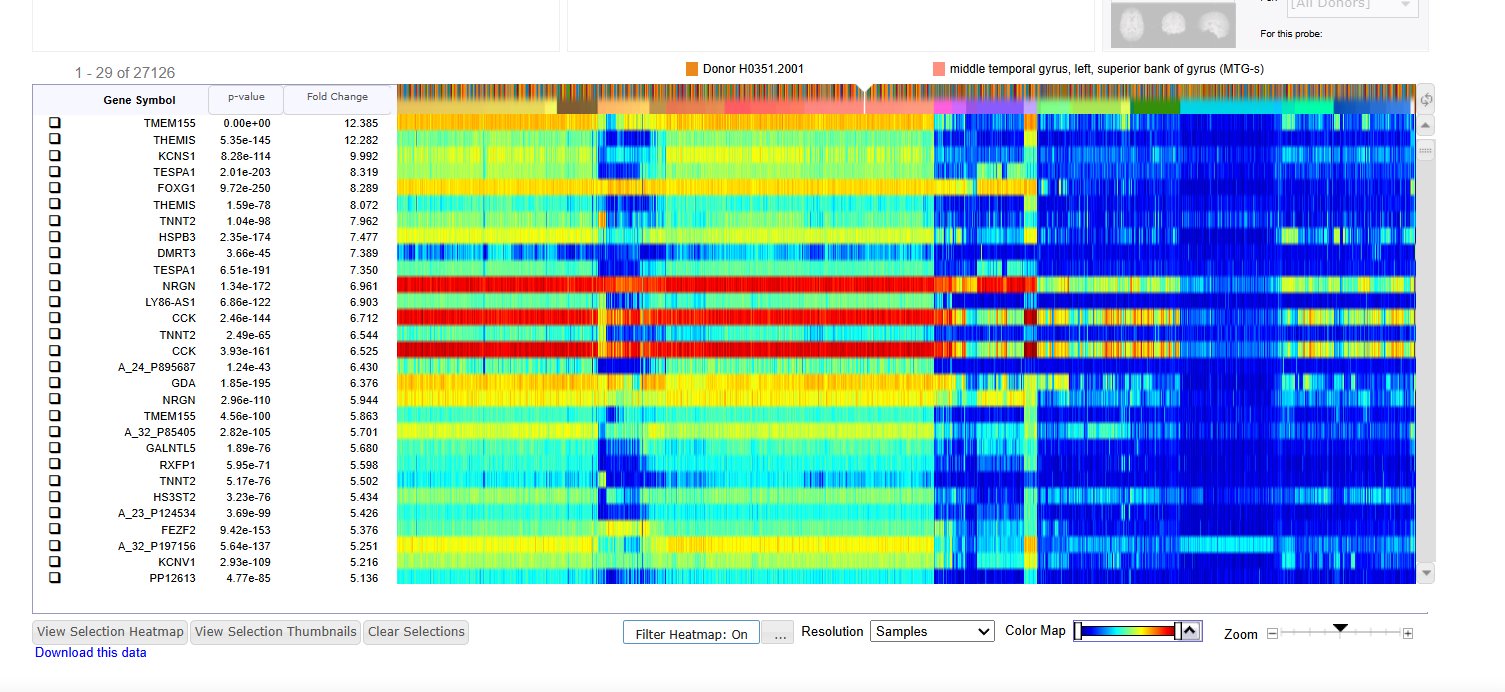
Task: Check the box for TMEM155 top row
Action: point(55,122)
